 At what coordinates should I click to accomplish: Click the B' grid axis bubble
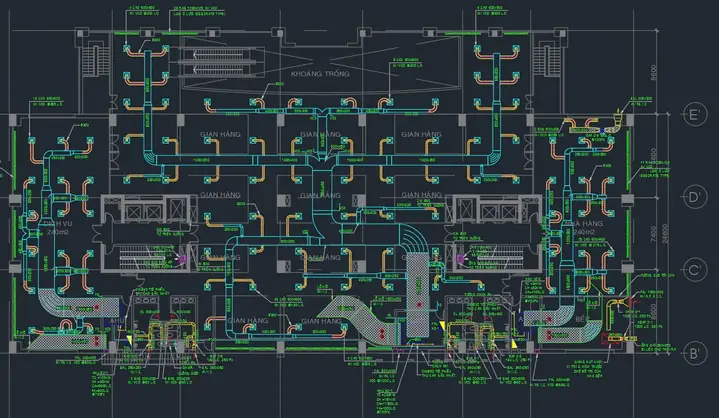tap(695, 353)
